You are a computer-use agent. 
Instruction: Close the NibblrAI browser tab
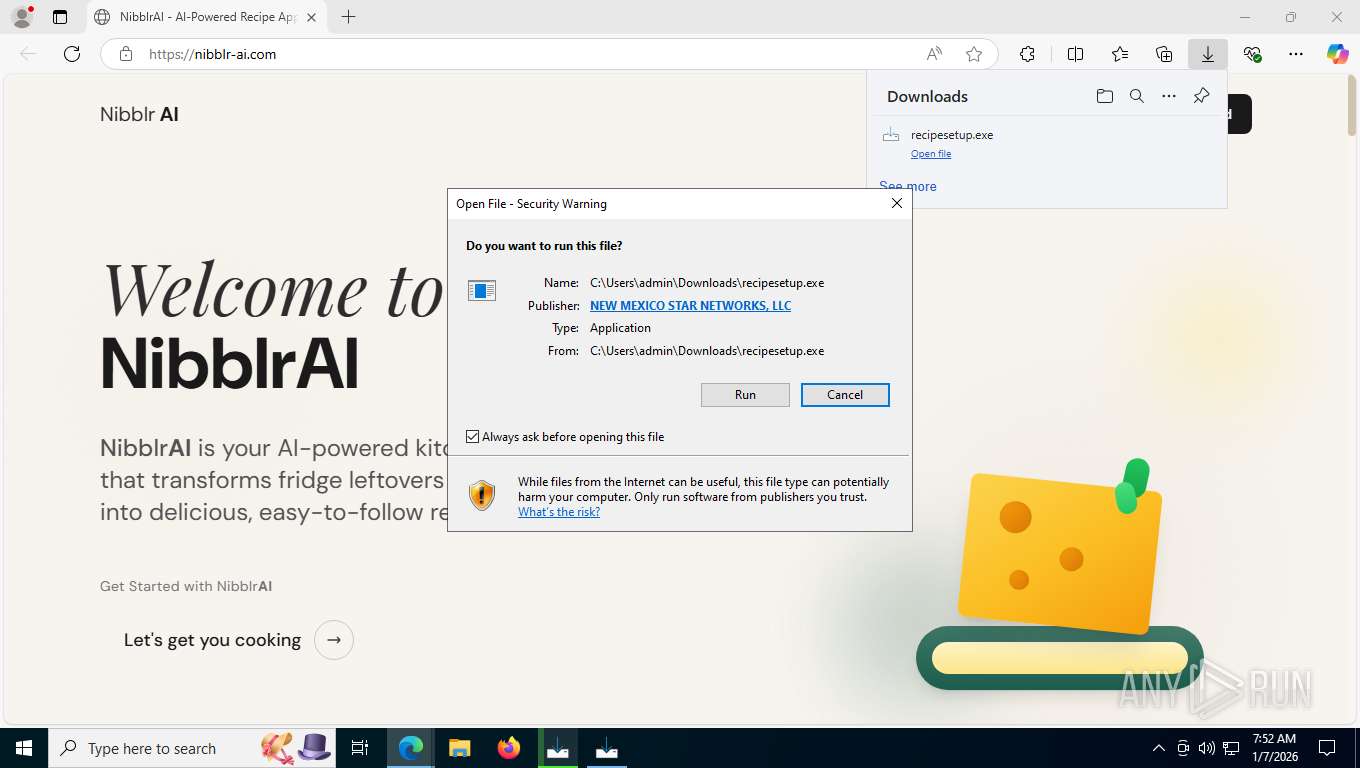tap(311, 17)
